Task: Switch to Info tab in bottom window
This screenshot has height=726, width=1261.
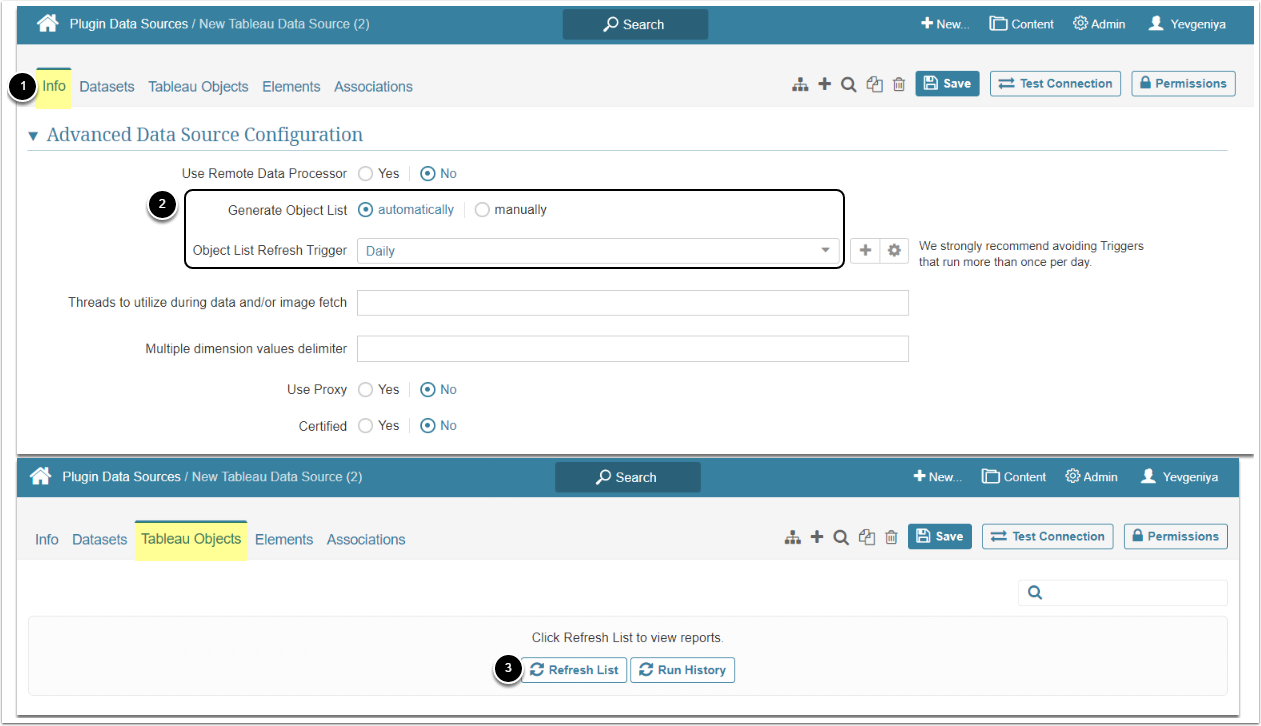Action: 47,539
